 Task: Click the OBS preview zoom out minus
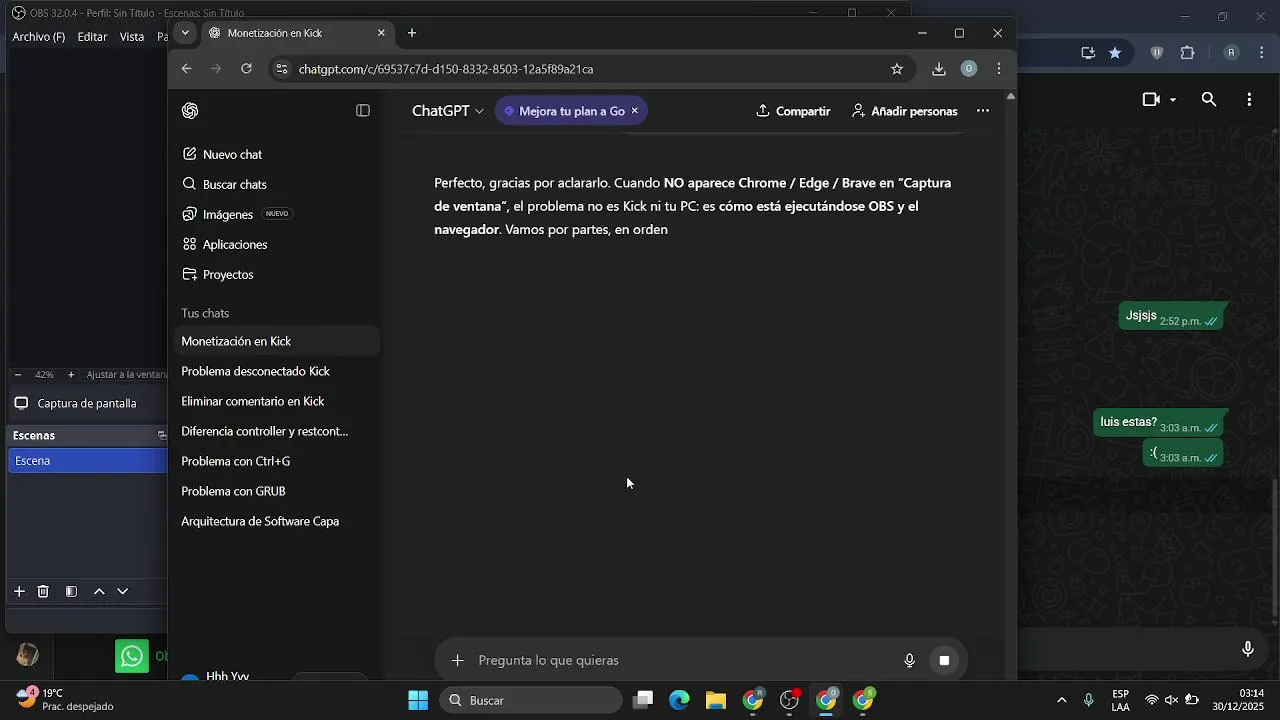pos(18,375)
